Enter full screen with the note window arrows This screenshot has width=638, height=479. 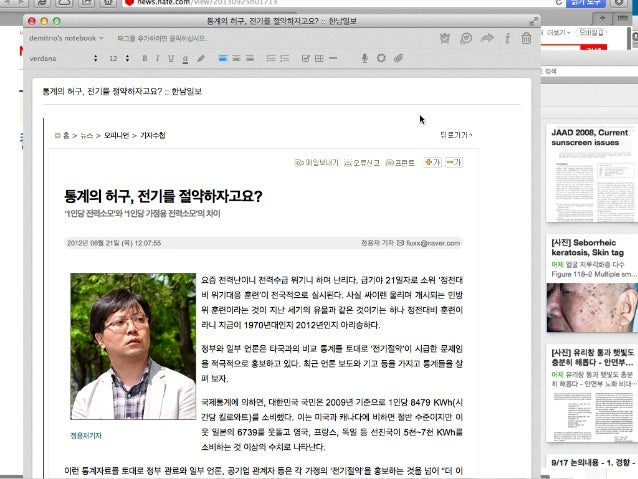533,21
